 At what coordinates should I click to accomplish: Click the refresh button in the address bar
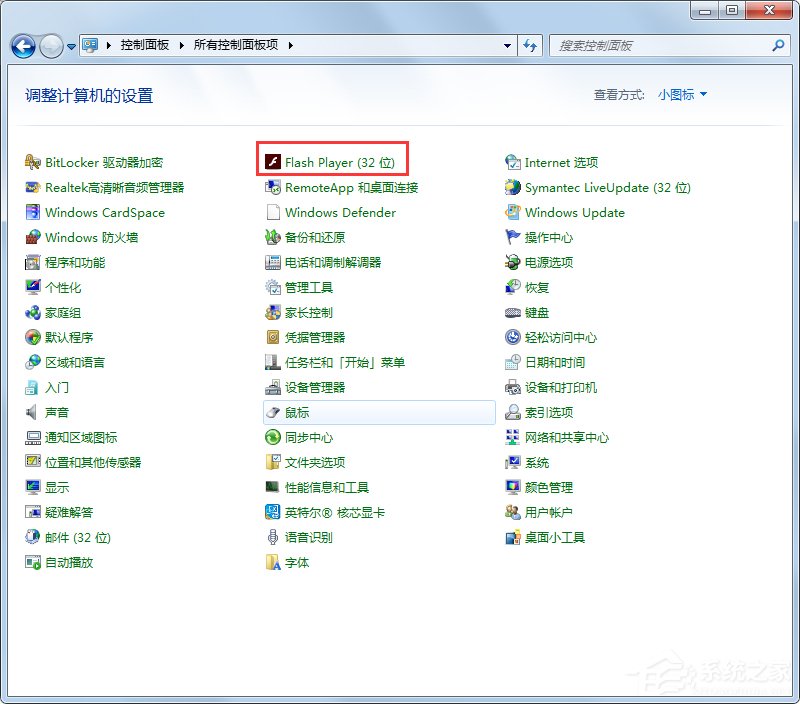pos(531,45)
